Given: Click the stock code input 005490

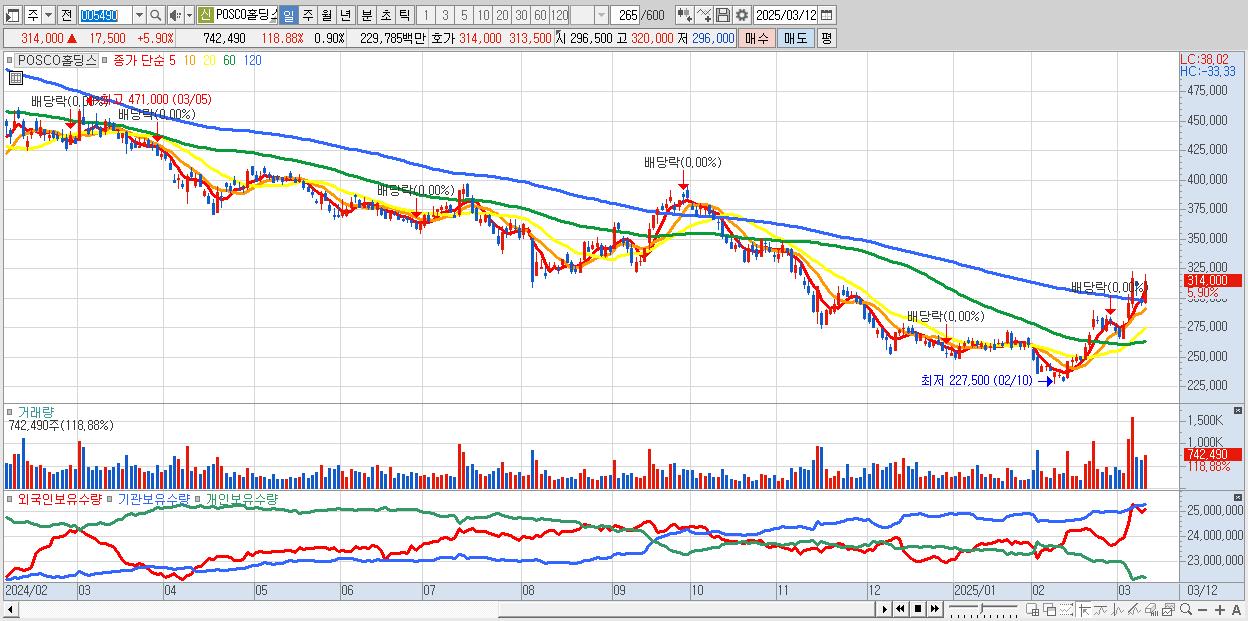Looking at the screenshot, I should pyautogui.click(x=105, y=15).
